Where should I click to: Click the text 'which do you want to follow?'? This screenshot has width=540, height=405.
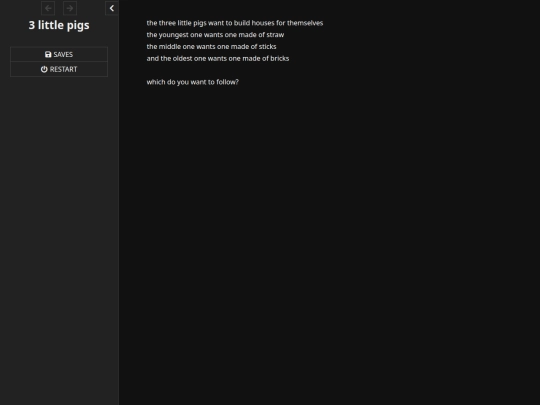[193, 82]
